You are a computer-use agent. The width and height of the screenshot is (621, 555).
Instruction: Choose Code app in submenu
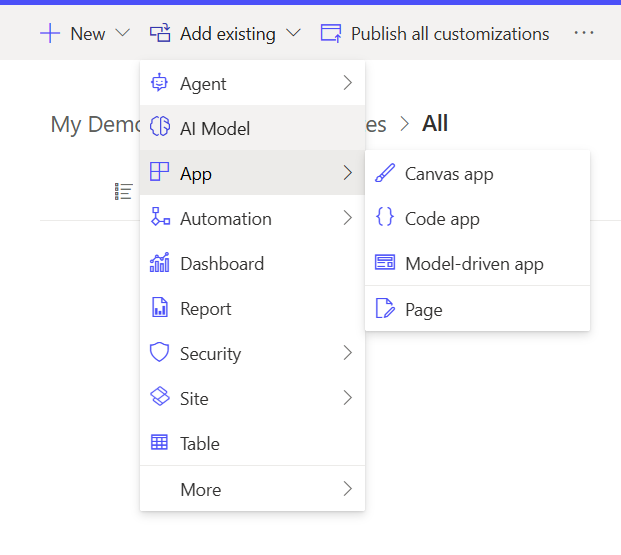(x=477, y=218)
